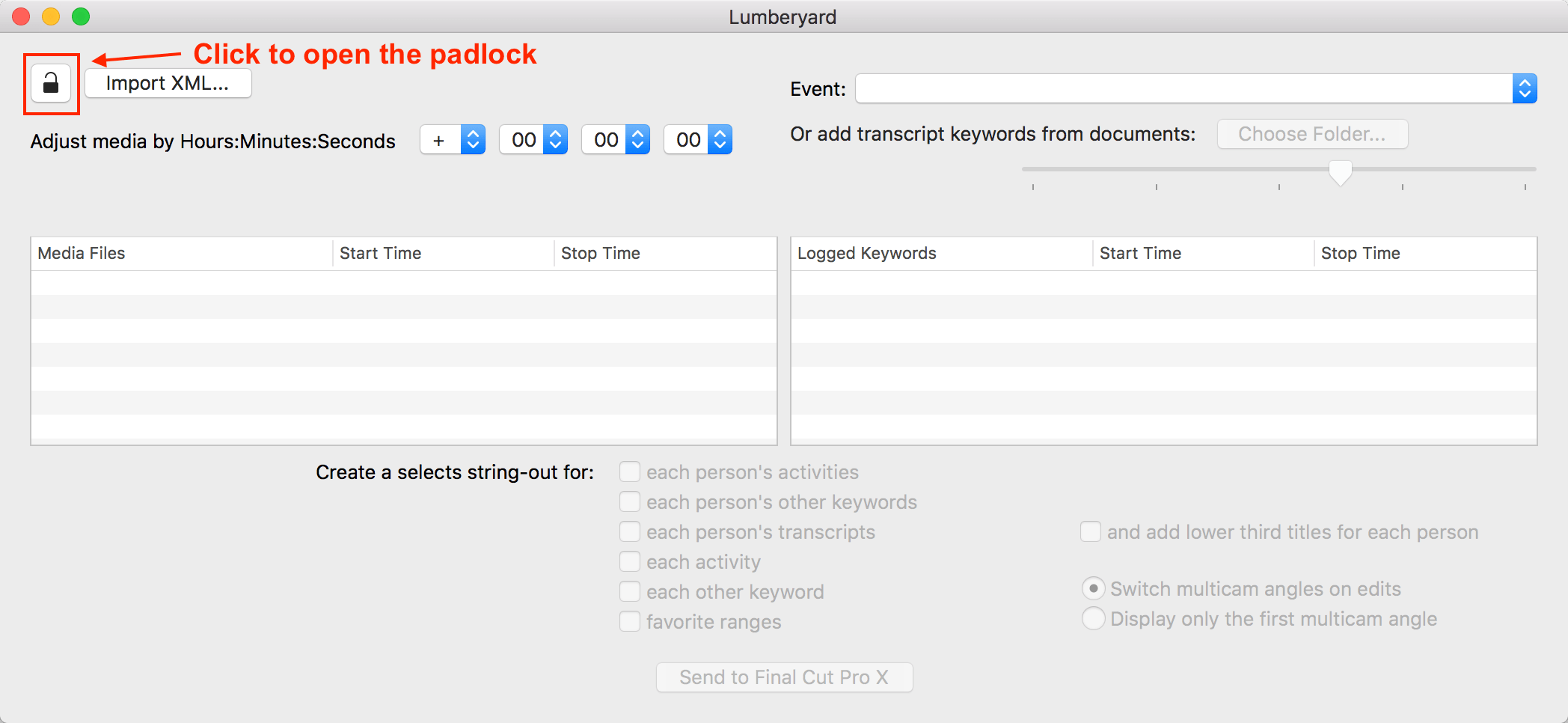
Task: Sort by Logged Keywords column header
Action: [x=942, y=254]
